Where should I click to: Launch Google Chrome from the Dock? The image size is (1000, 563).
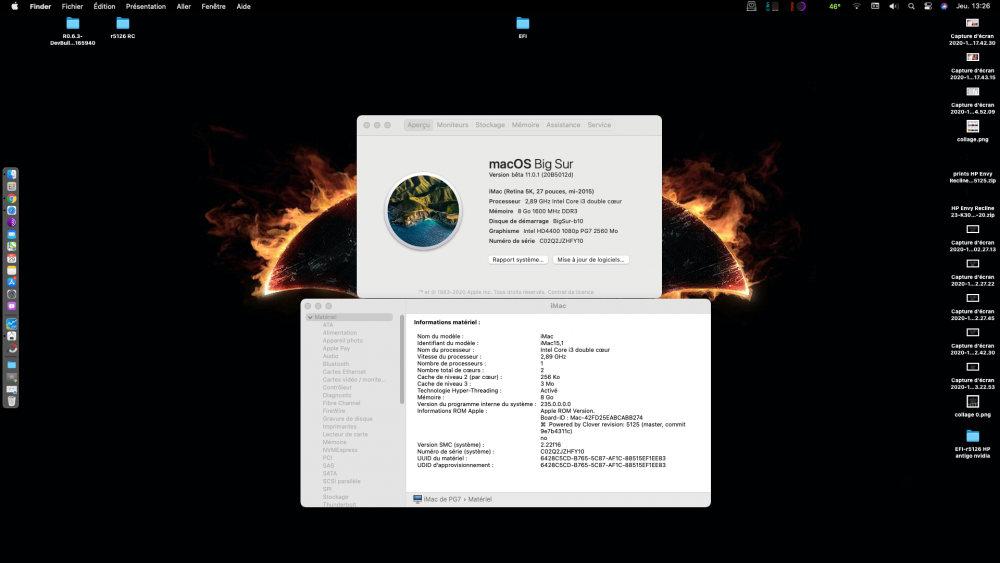coord(11,198)
